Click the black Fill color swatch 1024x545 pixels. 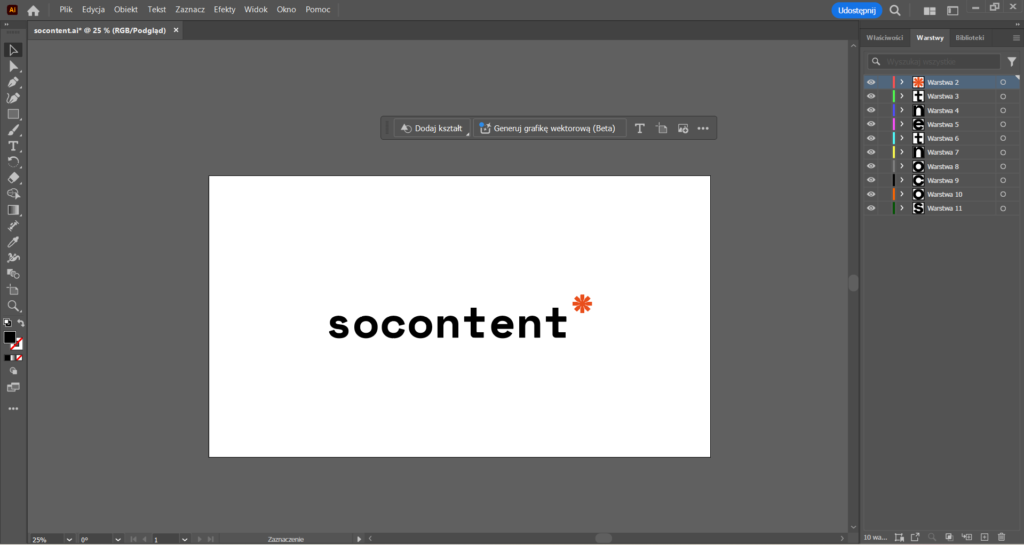9,337
